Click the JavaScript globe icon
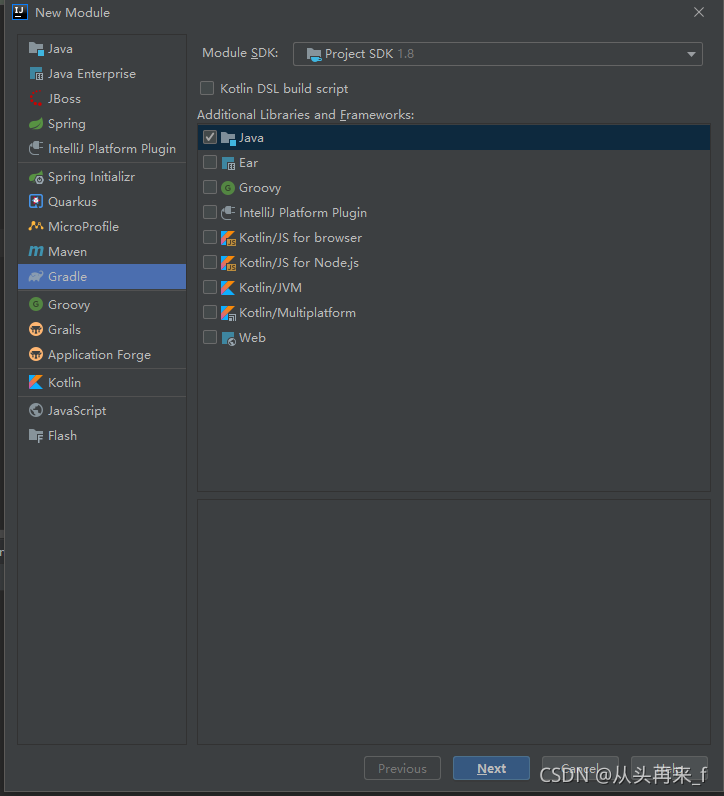 point(36,410)
